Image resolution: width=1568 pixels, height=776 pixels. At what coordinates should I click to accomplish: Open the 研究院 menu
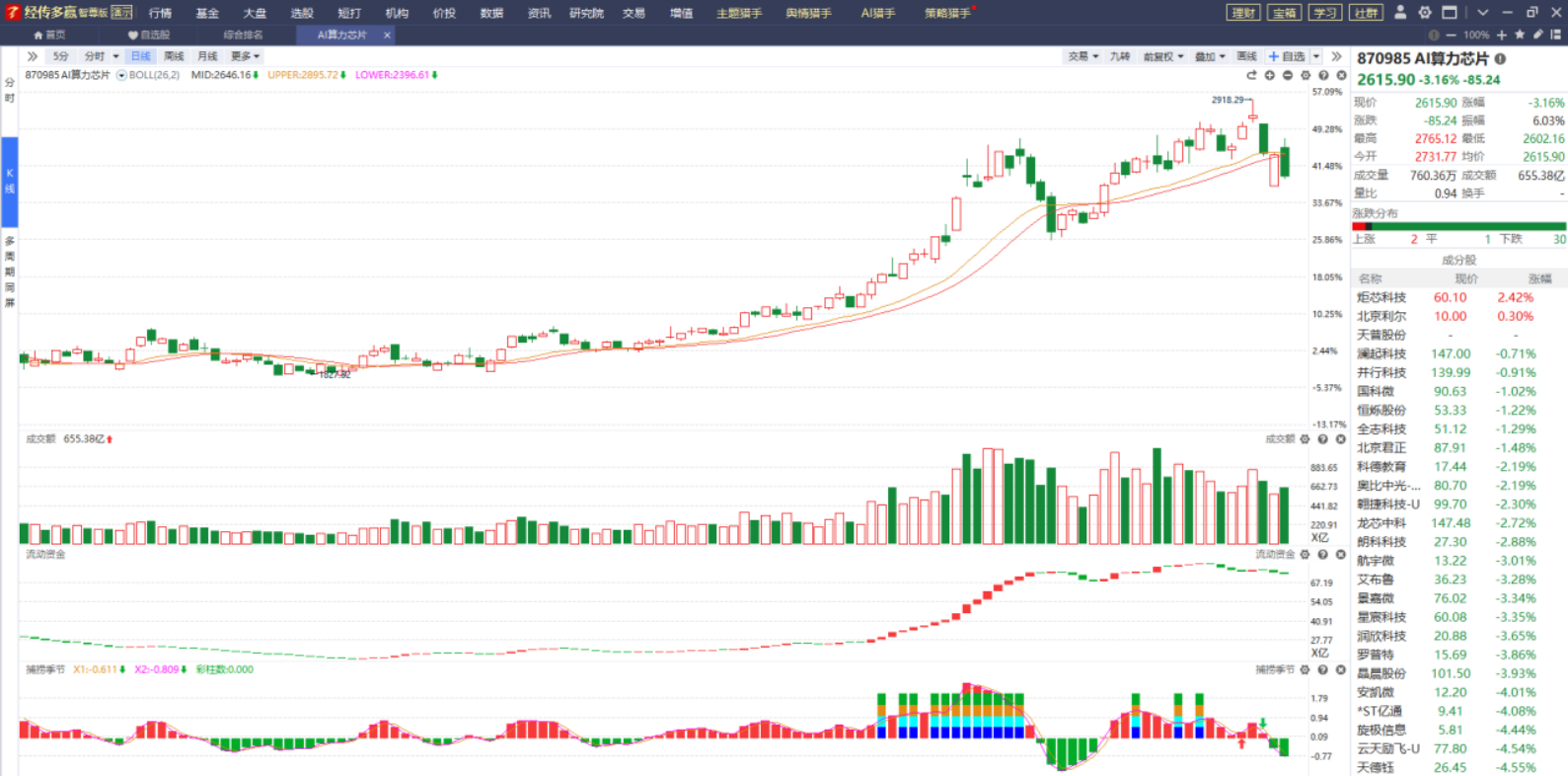[x=586, y=13]
